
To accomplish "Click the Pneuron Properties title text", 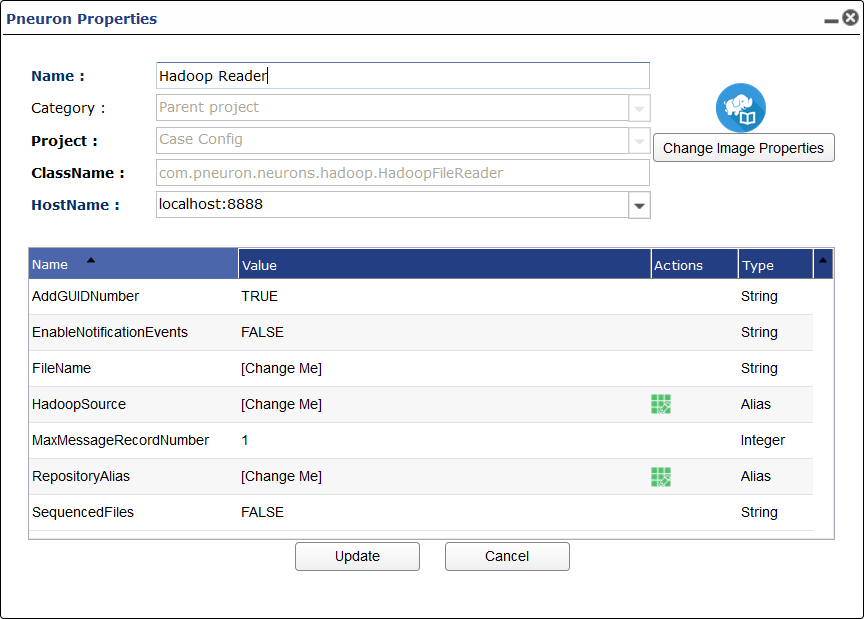I will [82, 19].
